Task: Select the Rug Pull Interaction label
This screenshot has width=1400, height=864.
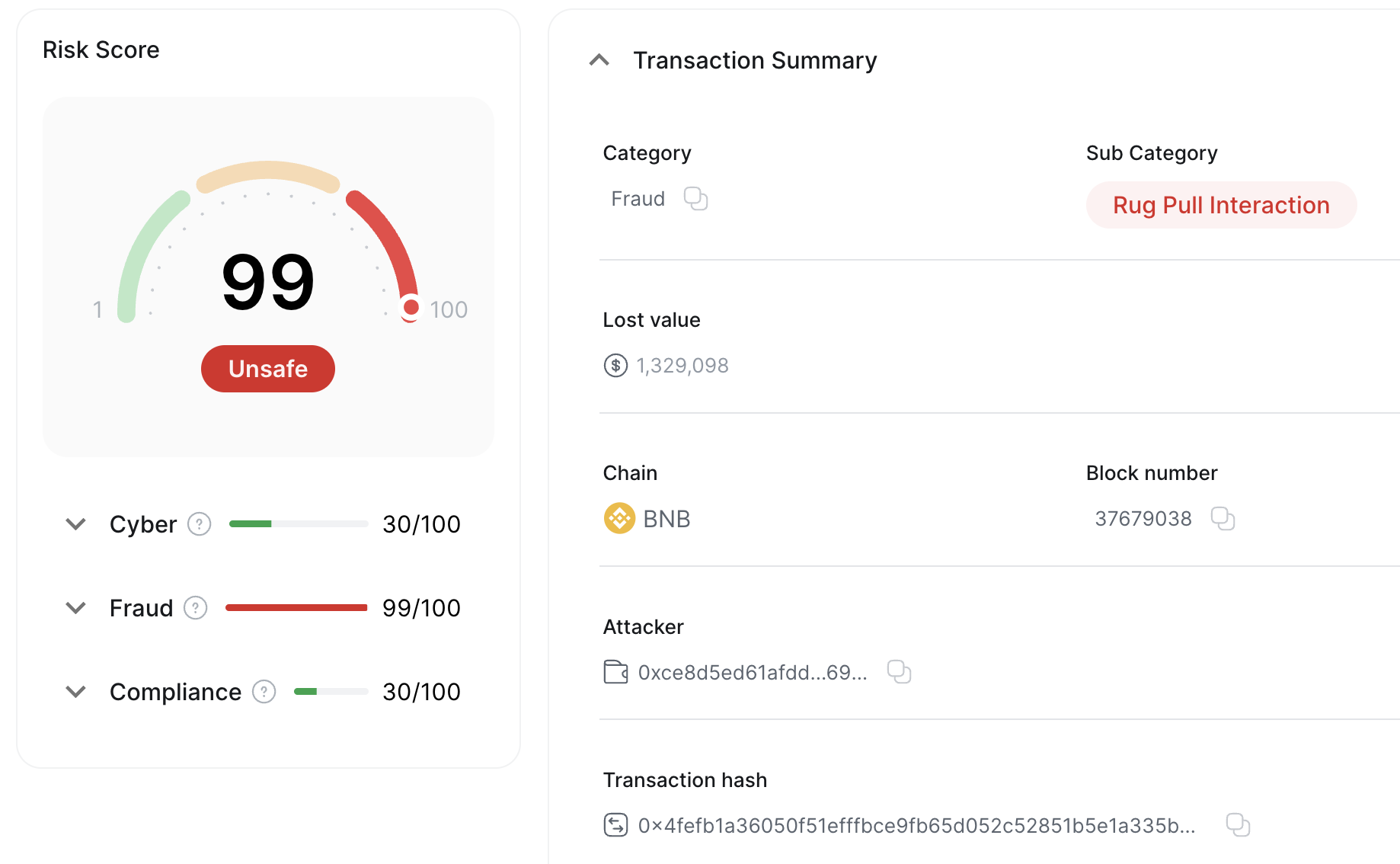Action: pos(1220,205)
